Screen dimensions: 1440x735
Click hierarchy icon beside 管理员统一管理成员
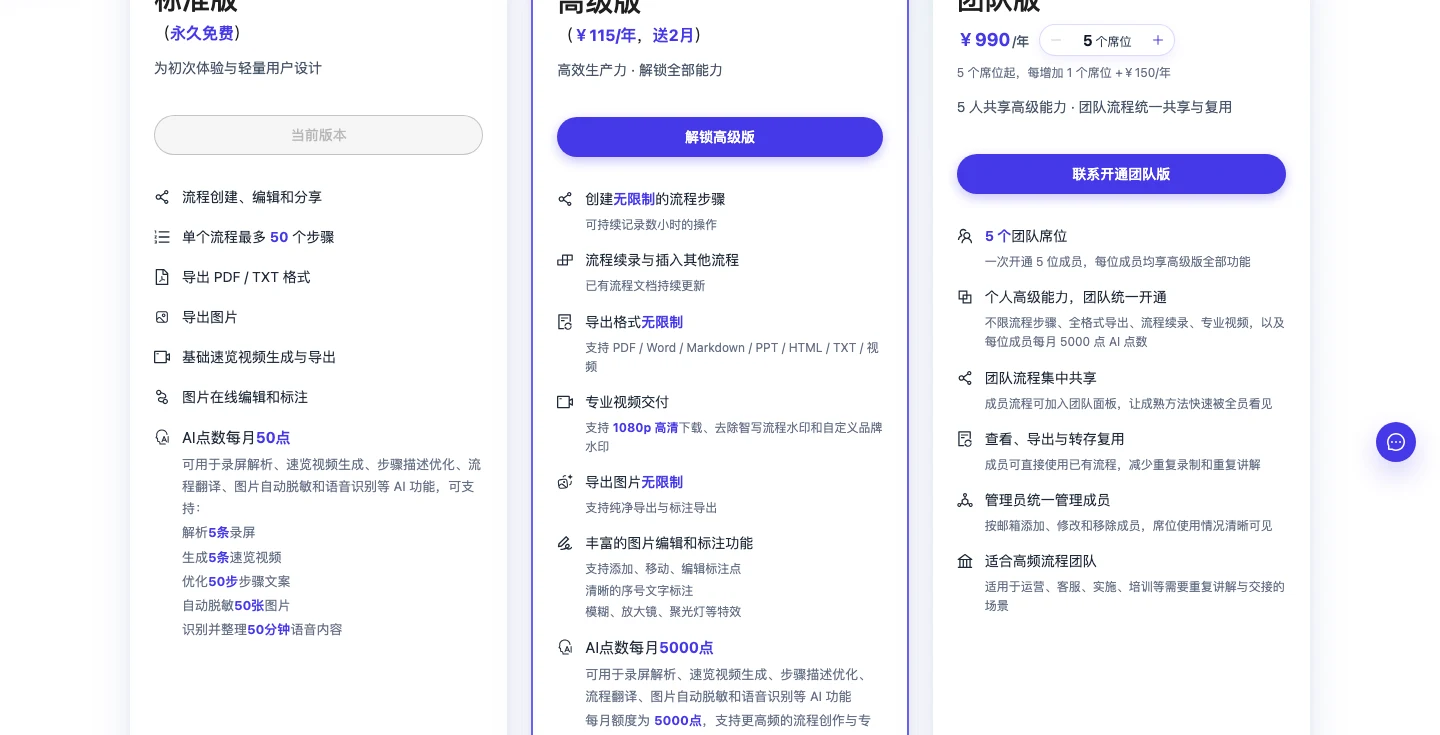[x=965, y=500]
